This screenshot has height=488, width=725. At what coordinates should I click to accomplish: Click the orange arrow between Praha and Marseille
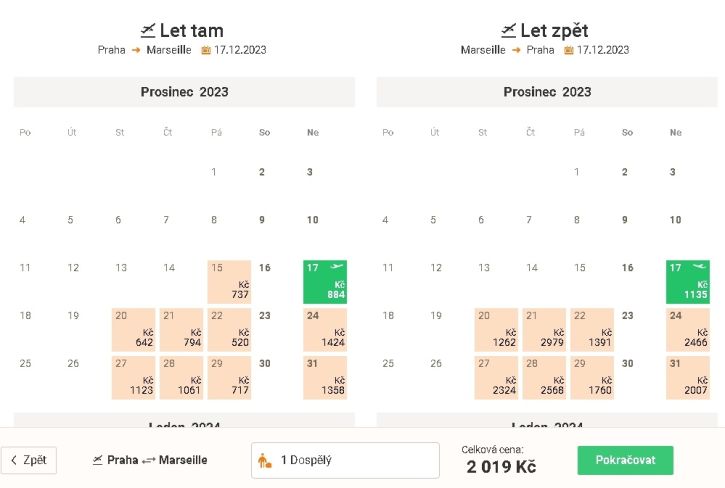pos(136,50)
